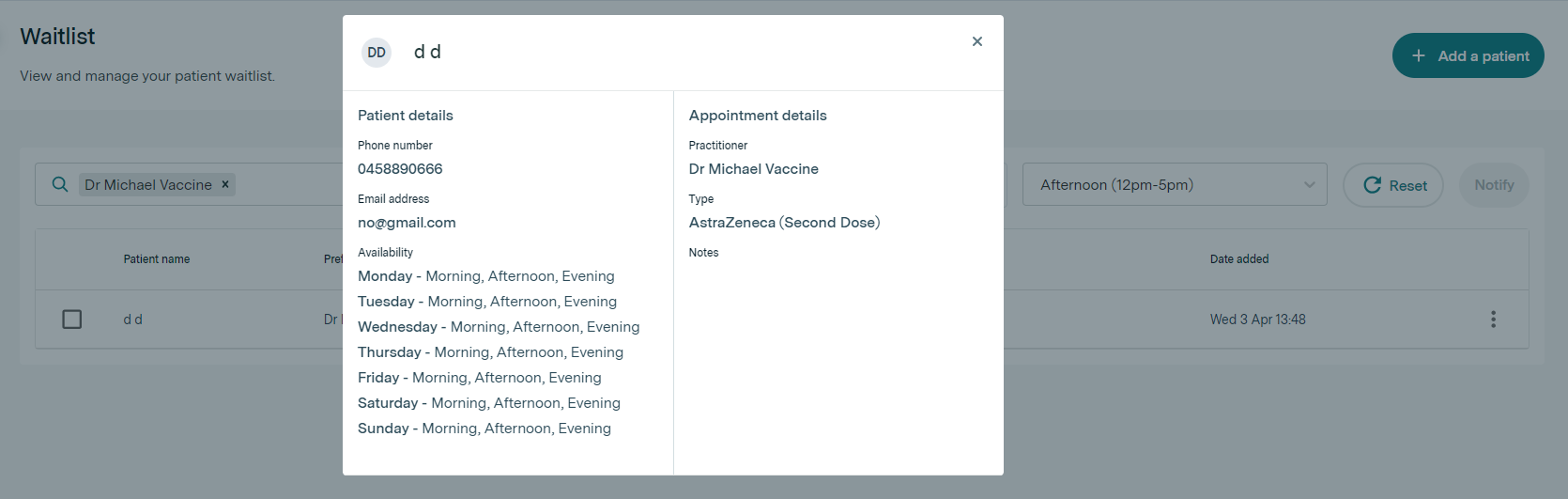Click the phone number 0458890666

tap(400, 169)
